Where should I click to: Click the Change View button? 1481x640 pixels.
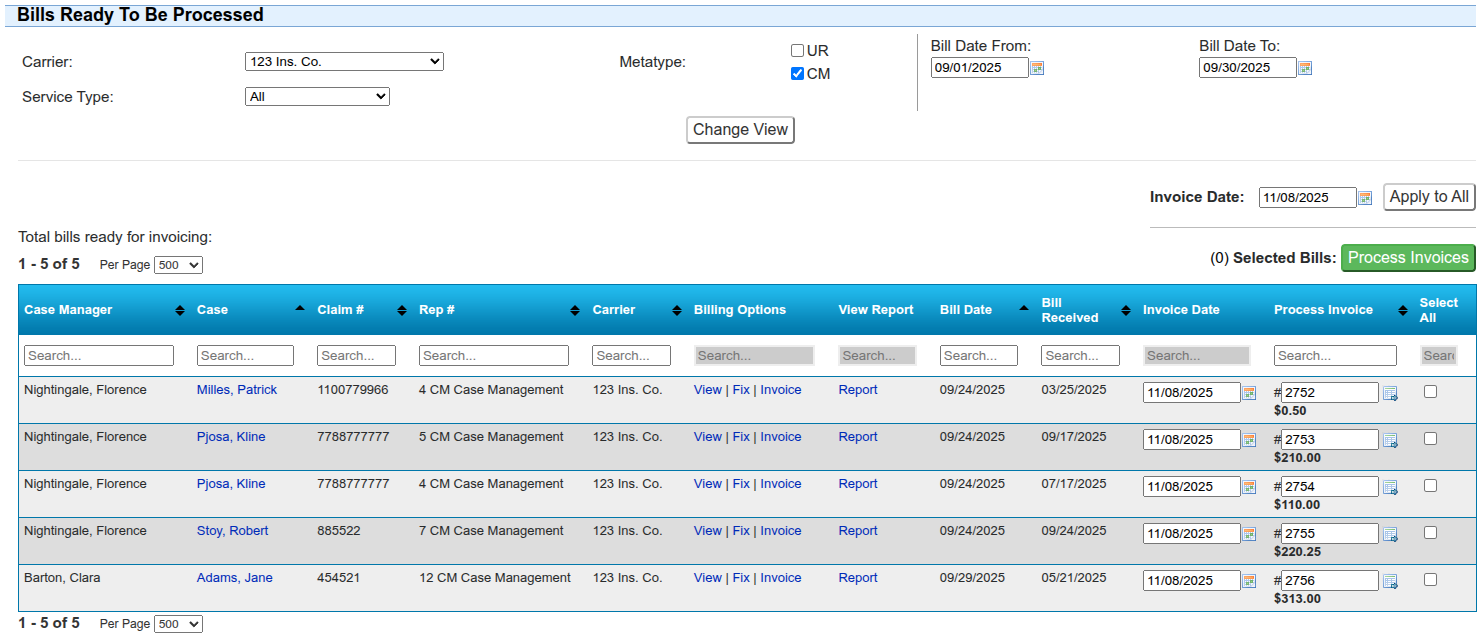pos(740,129)
